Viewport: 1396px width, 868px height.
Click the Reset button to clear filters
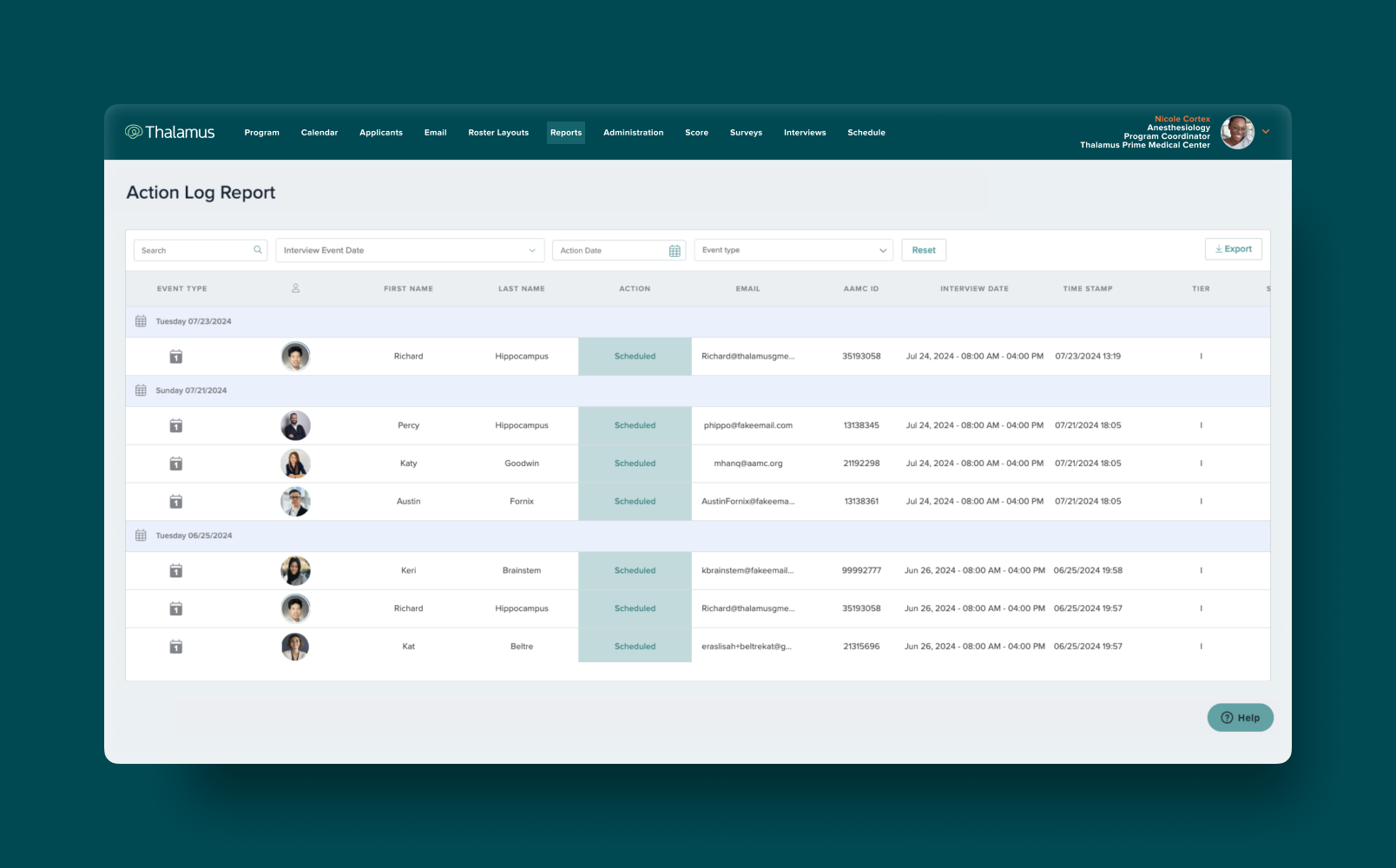point(923,250)
